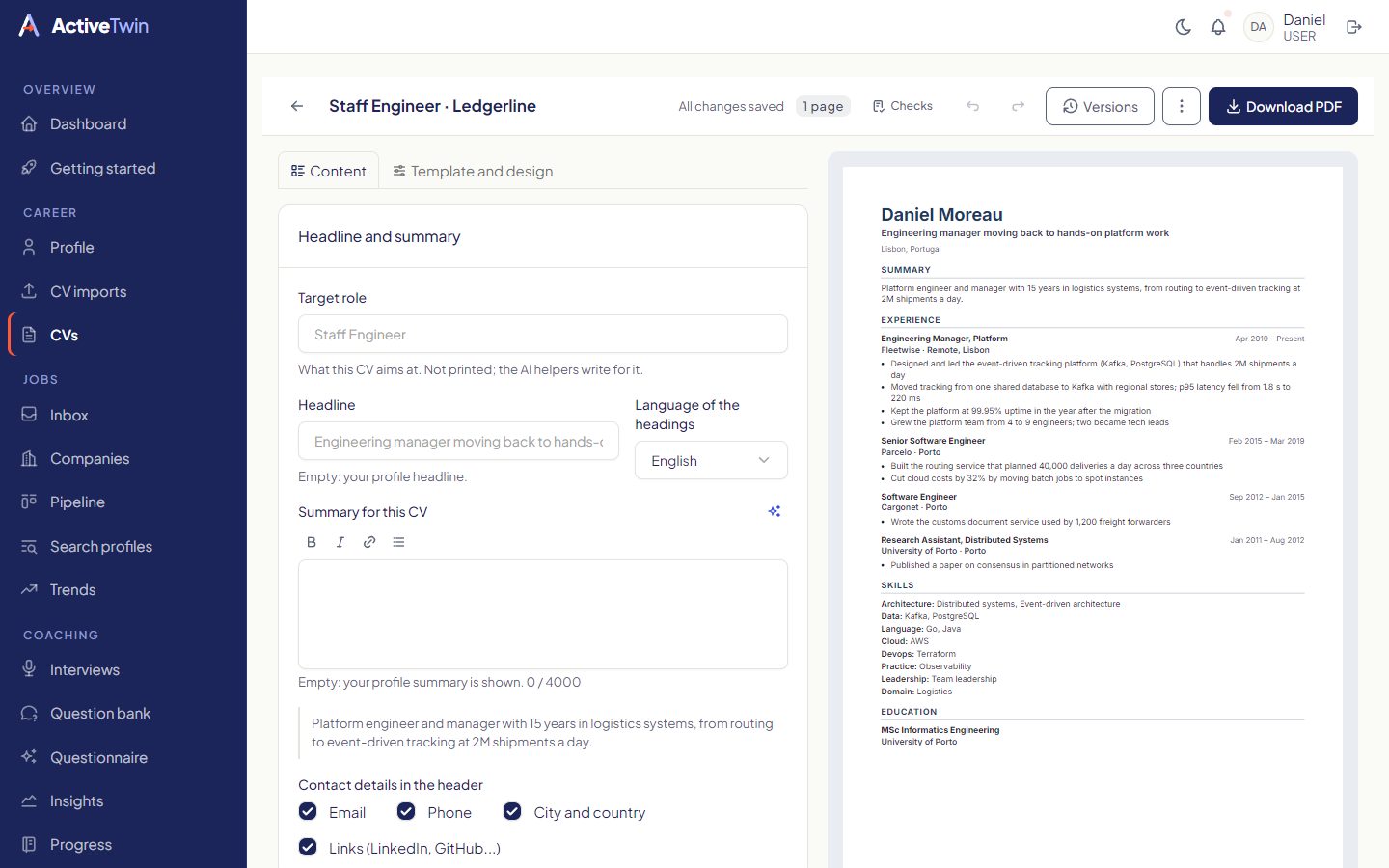
Task: Expand the heading language dropdown
Action: [711, 460]
